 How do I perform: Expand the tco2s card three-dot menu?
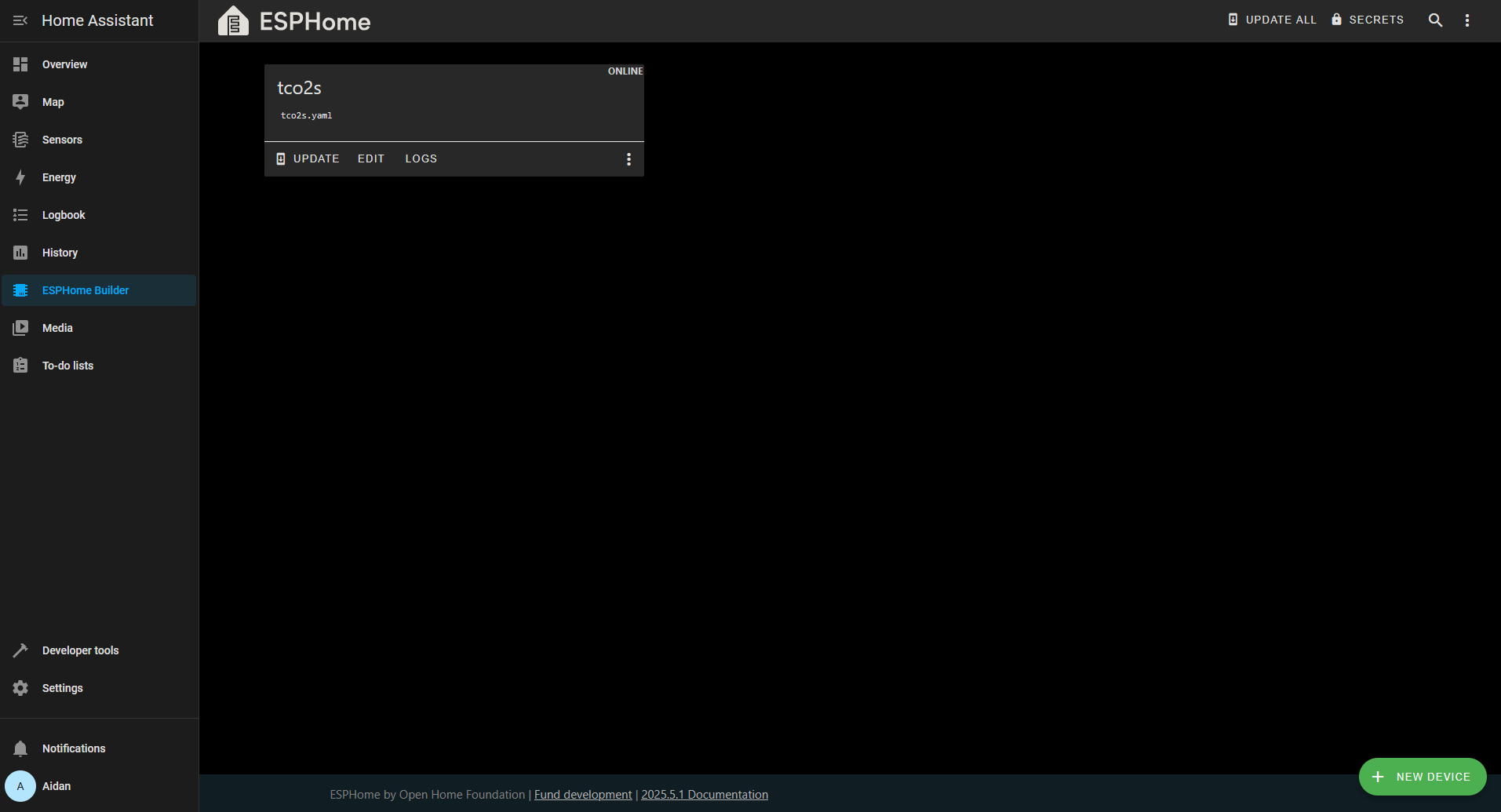628,159
